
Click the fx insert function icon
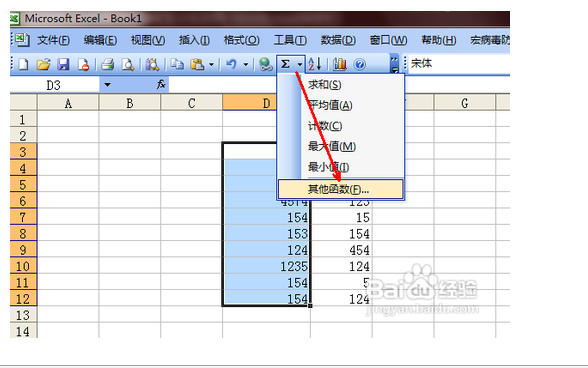161,84
